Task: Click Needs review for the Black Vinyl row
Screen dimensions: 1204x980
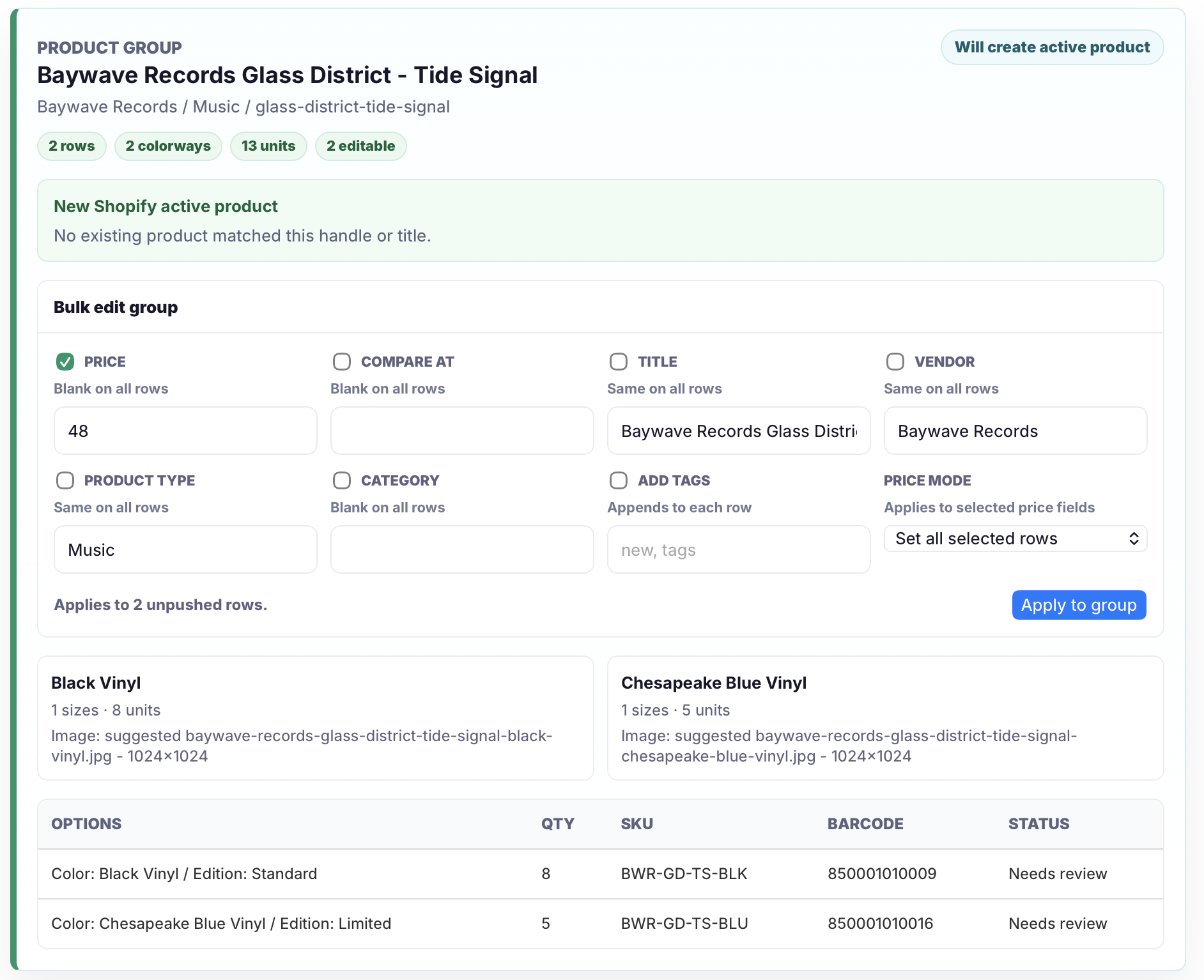Action: [1058, 874]
